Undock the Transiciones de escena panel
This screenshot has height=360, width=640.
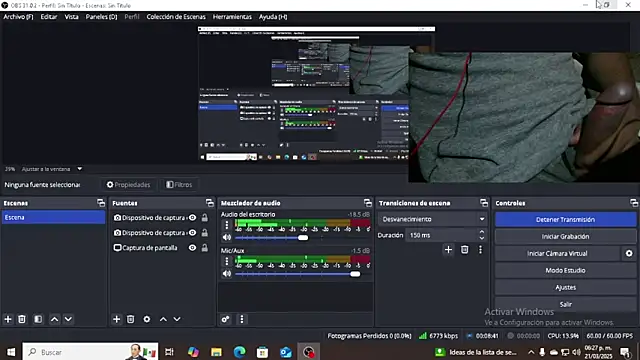click(x=484, y=203)
